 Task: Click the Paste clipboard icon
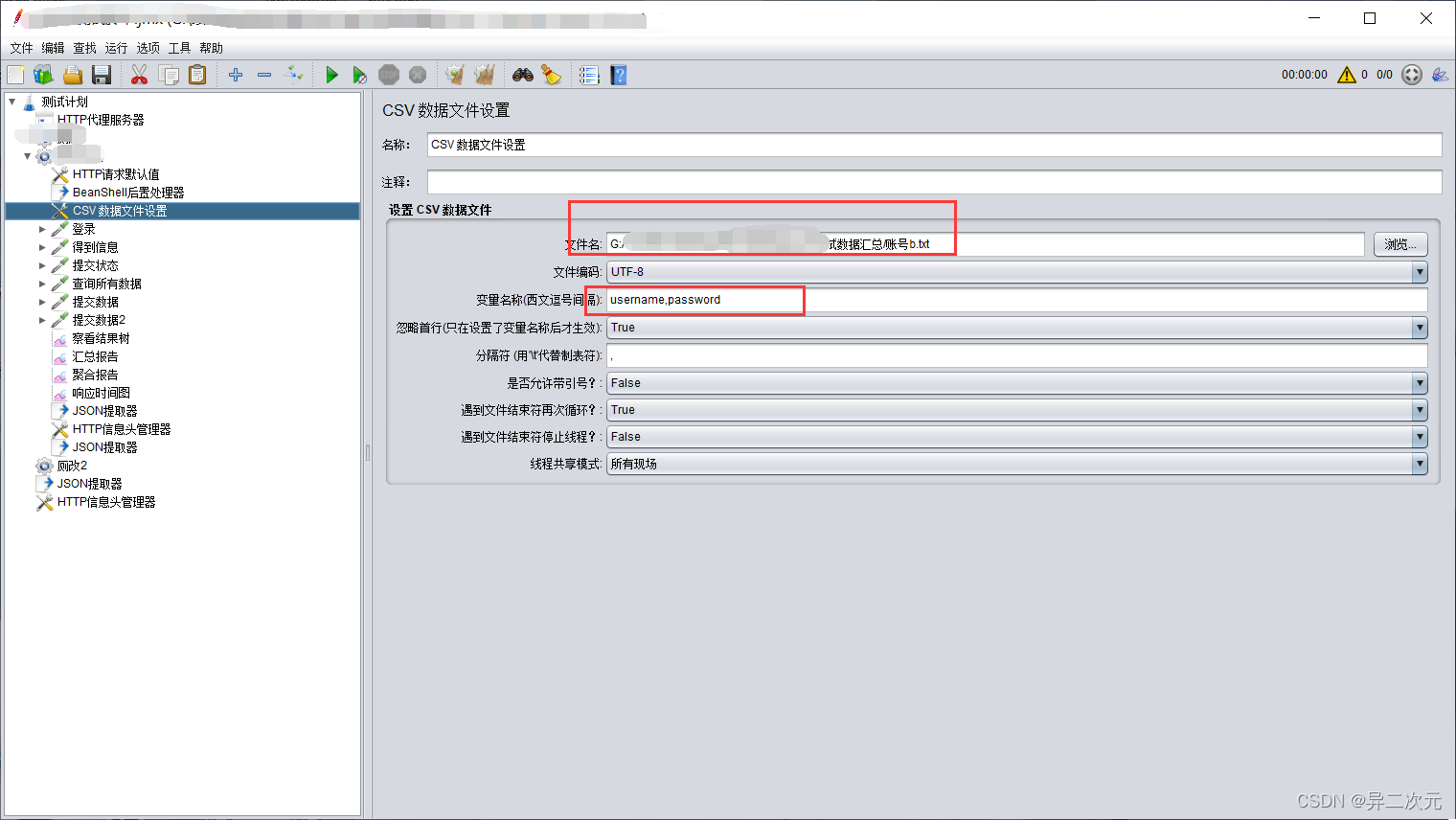click(197, 75)
